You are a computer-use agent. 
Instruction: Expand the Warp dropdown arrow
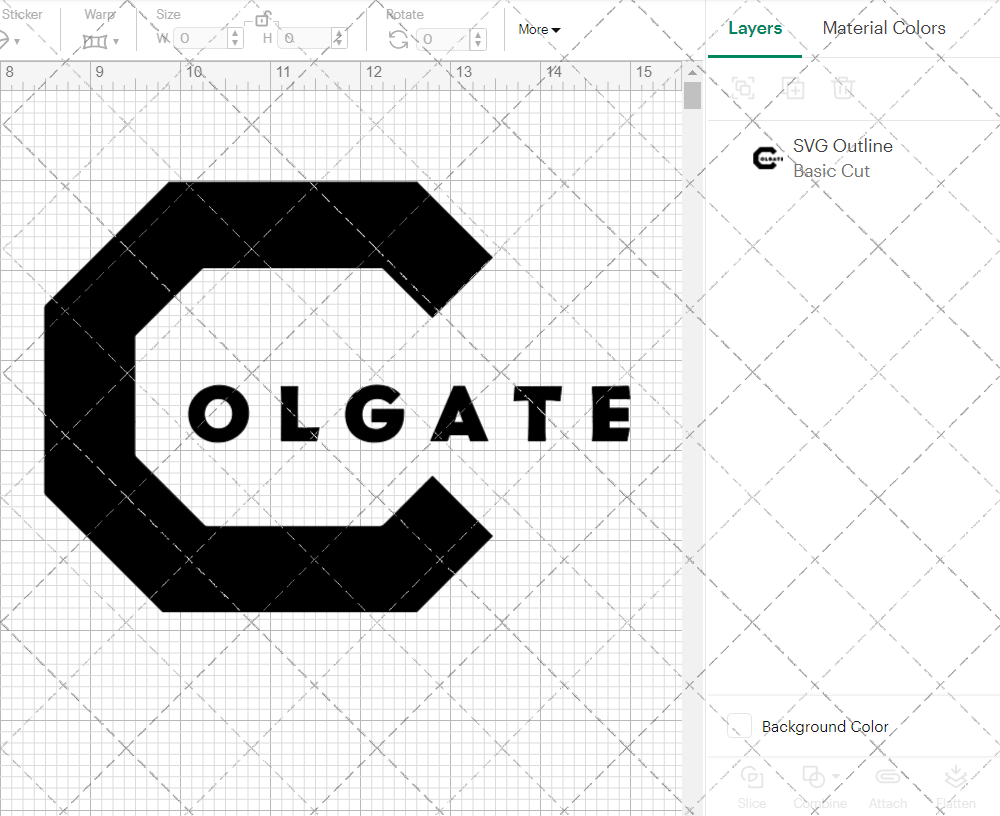tap(116, 41)
